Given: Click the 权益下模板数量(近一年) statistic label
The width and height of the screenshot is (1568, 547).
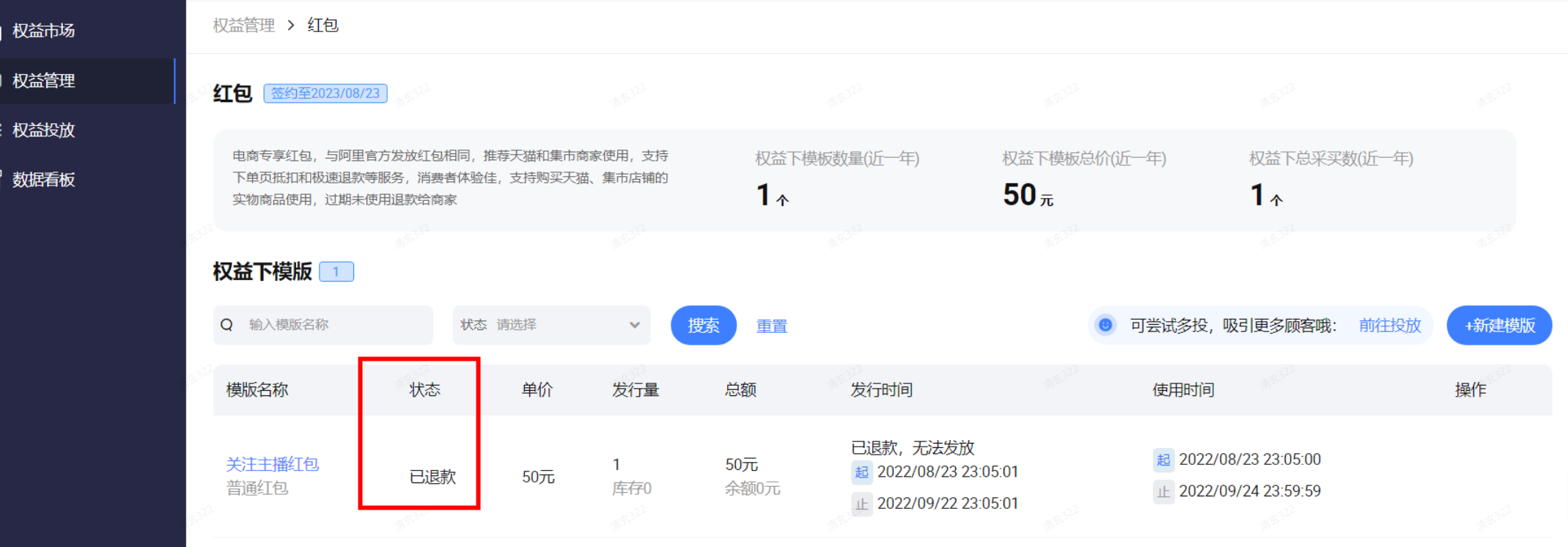Looking at the screenshot, I should [x=837, y=159].
